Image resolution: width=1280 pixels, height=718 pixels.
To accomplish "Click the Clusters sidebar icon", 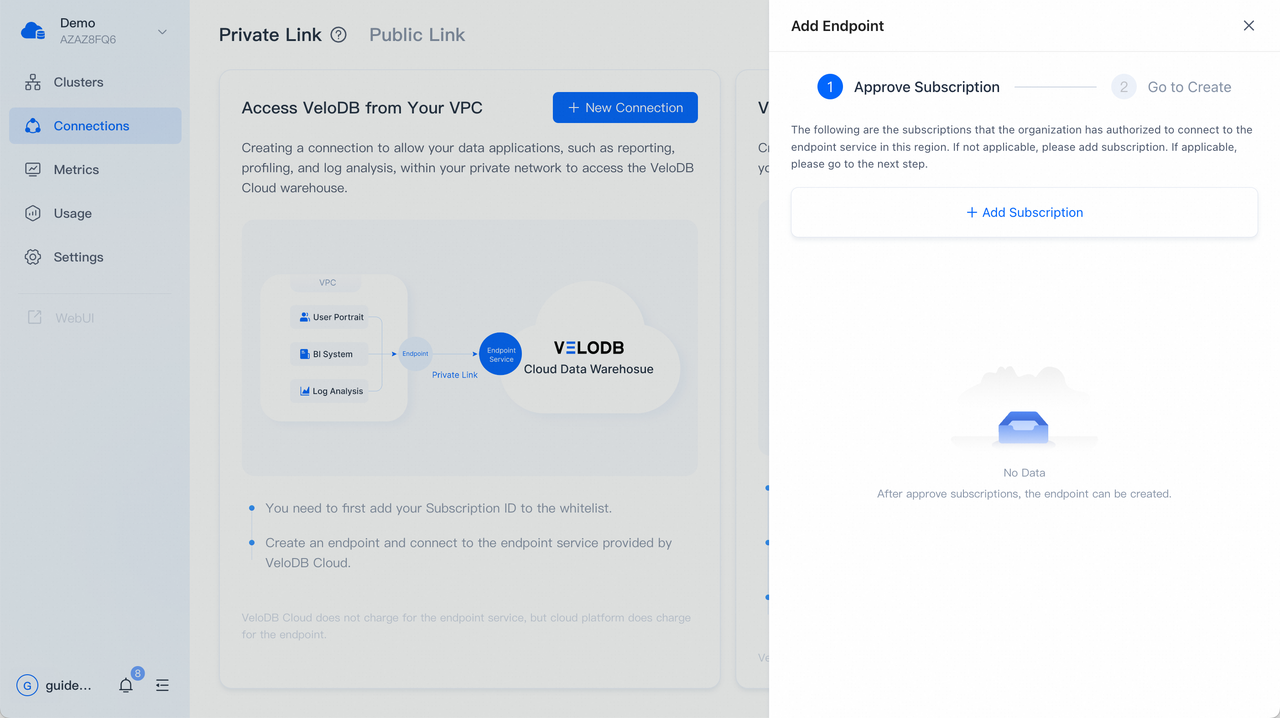I will point(33,82).
